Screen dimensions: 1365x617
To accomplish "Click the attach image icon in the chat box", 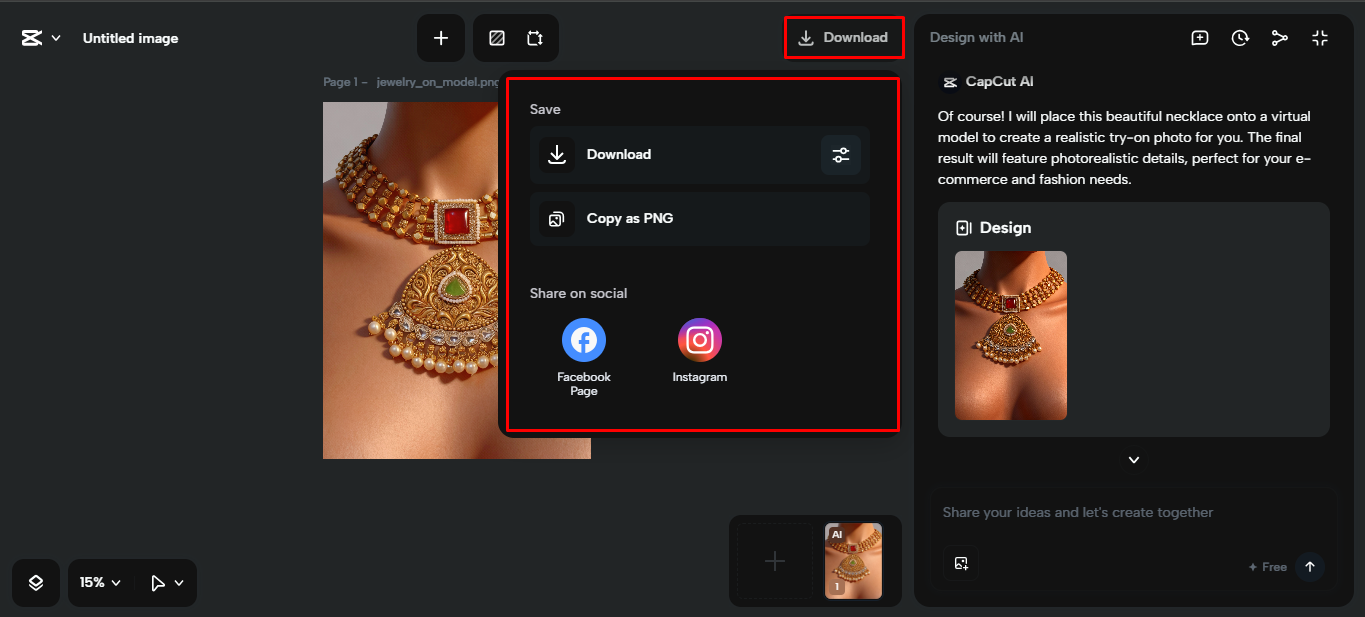I will 961,563.
